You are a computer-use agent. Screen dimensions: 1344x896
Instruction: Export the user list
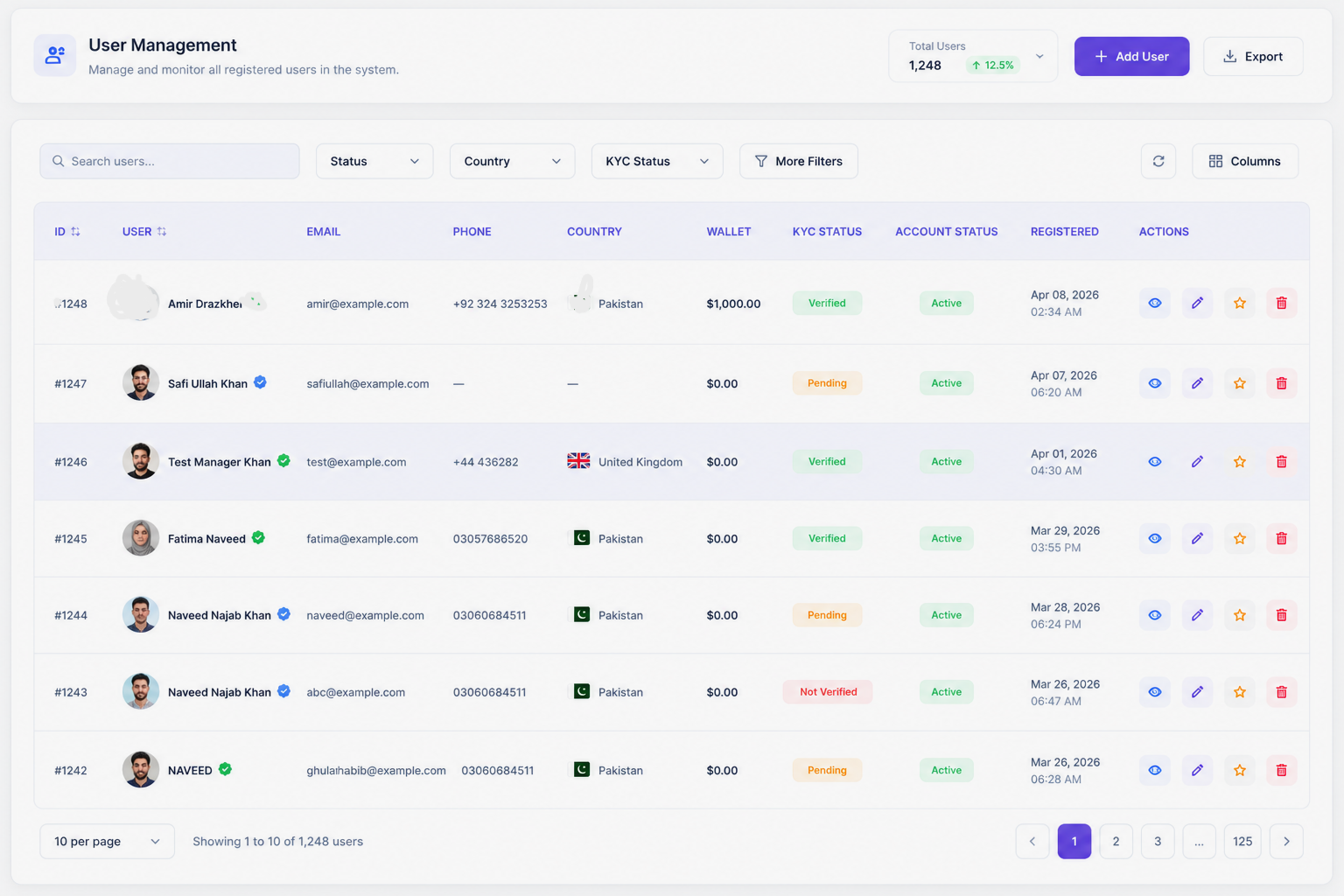[x=1253, y=56]
